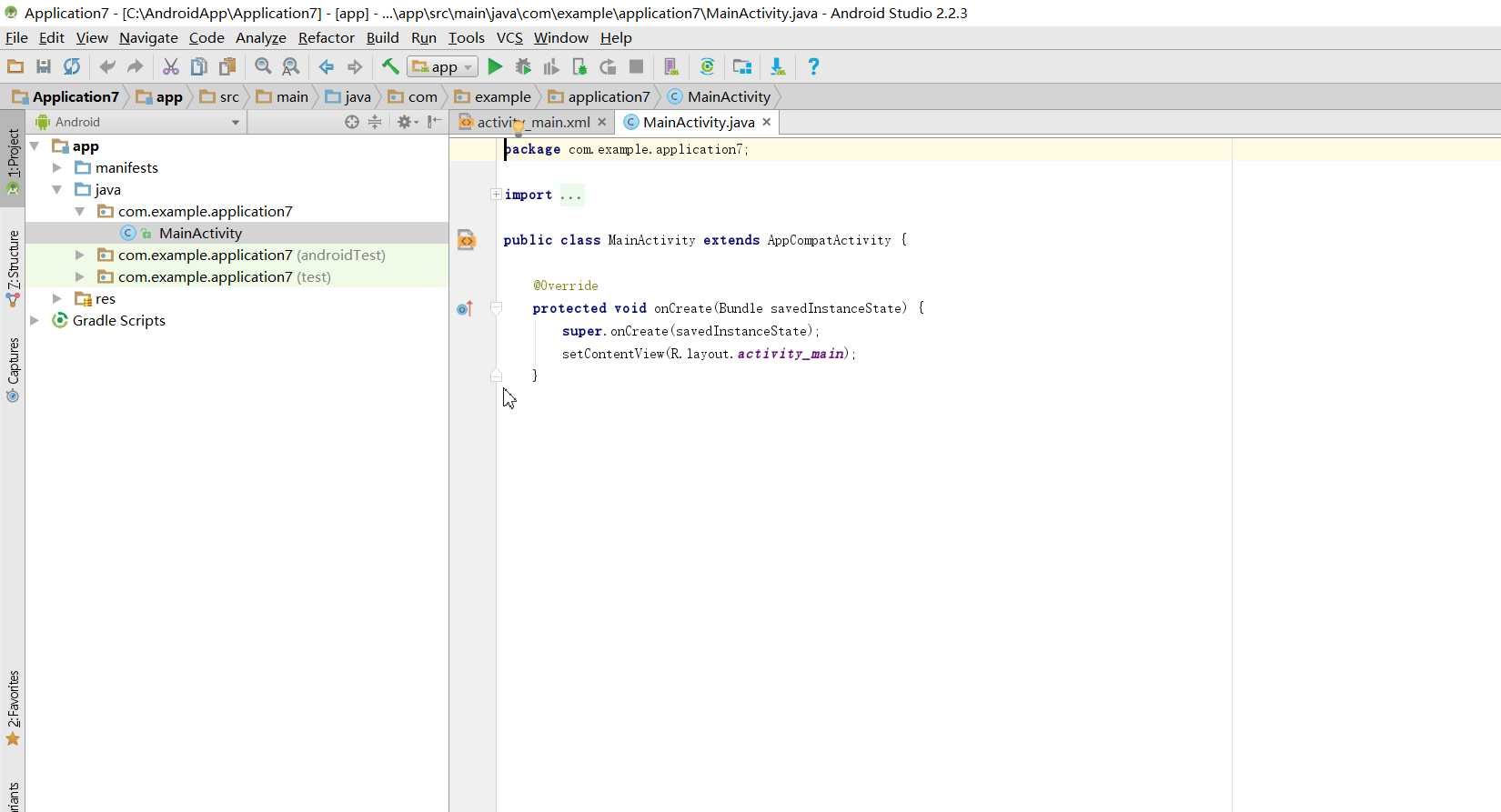Expand the com.example.application7 (test) package

pos(79,276)
